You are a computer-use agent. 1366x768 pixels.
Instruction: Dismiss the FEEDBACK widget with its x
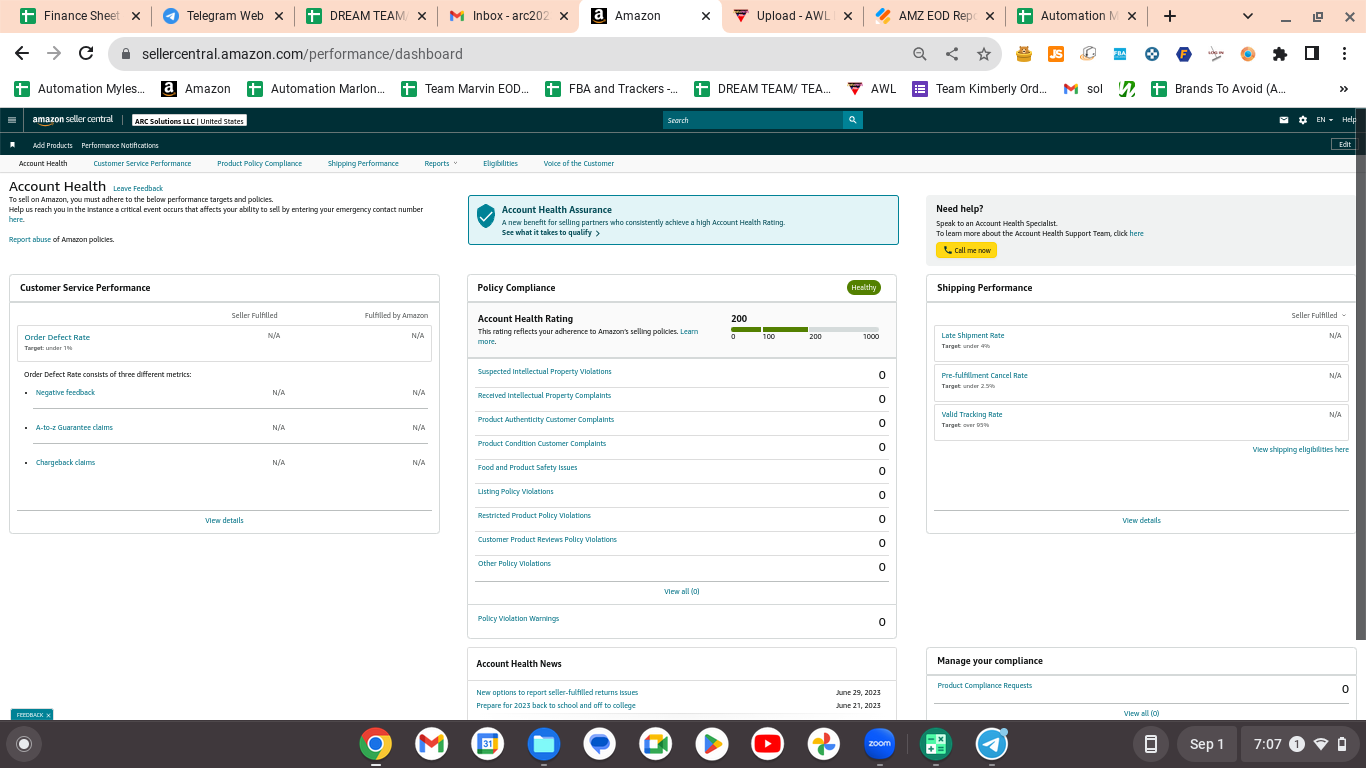[48, 715]
